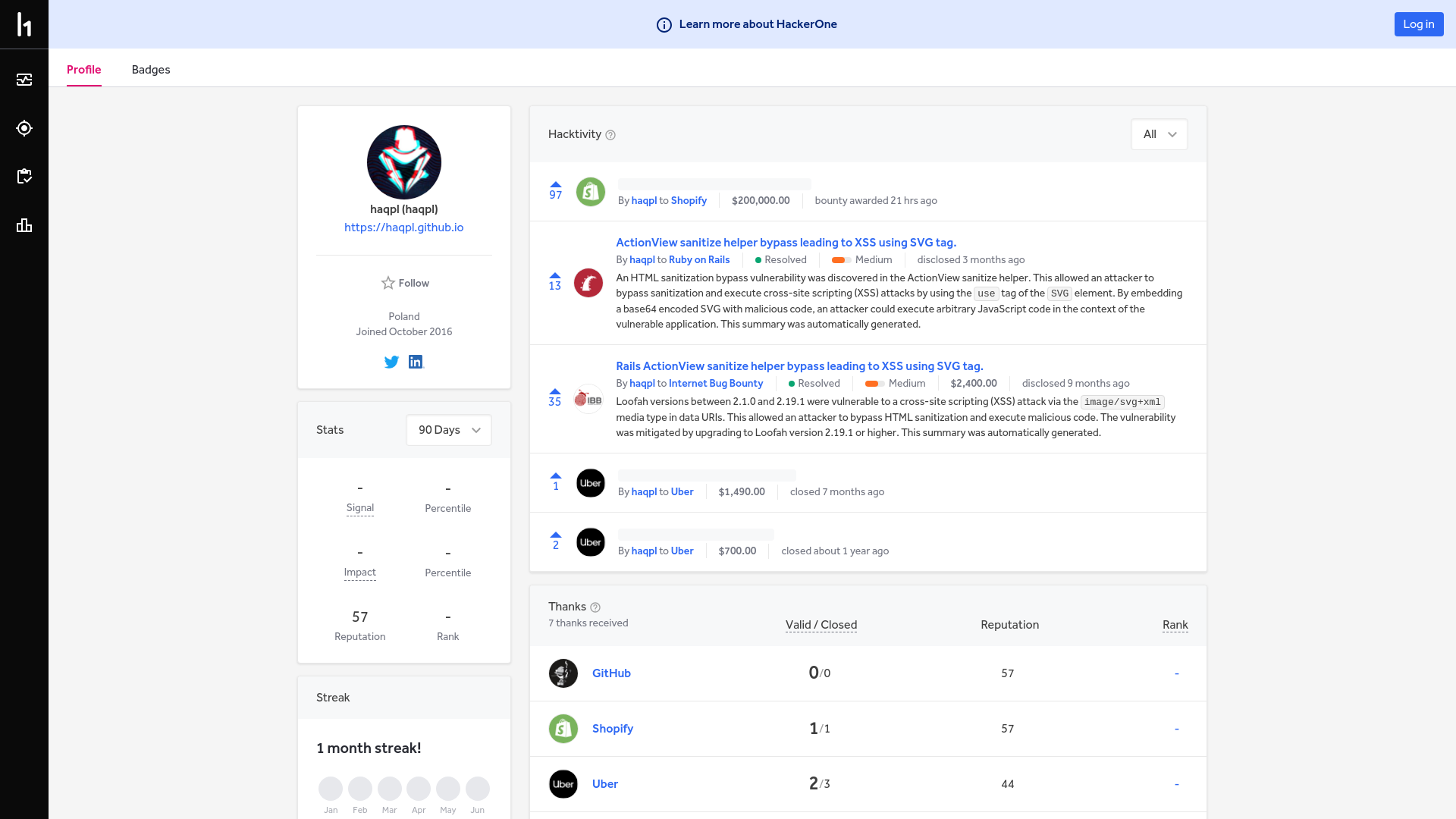1456x819 pixels.
Task: Click the IBB program logo
Action: tap(588, 399)
